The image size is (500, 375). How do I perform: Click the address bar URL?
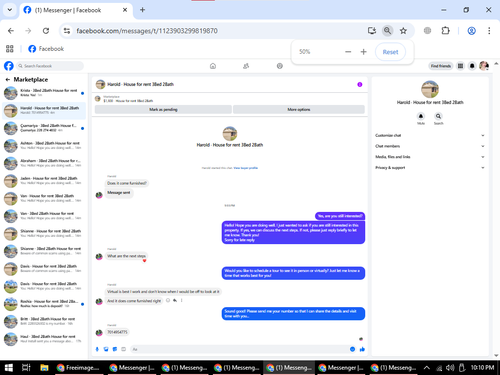coord(147,31)
